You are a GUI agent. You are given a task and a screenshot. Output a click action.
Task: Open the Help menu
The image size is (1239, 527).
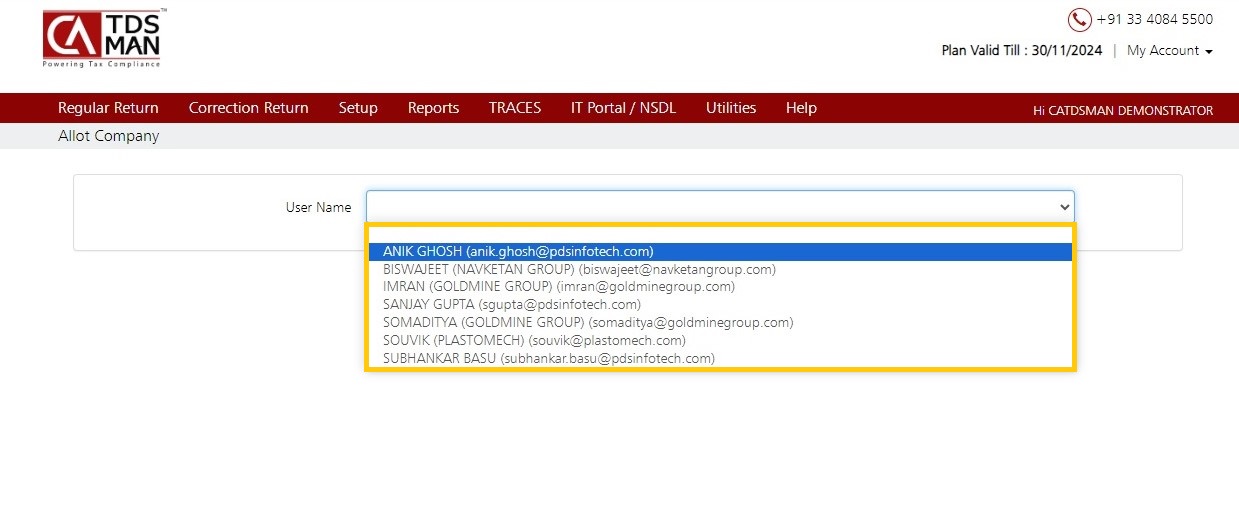(x=801, y=108)
